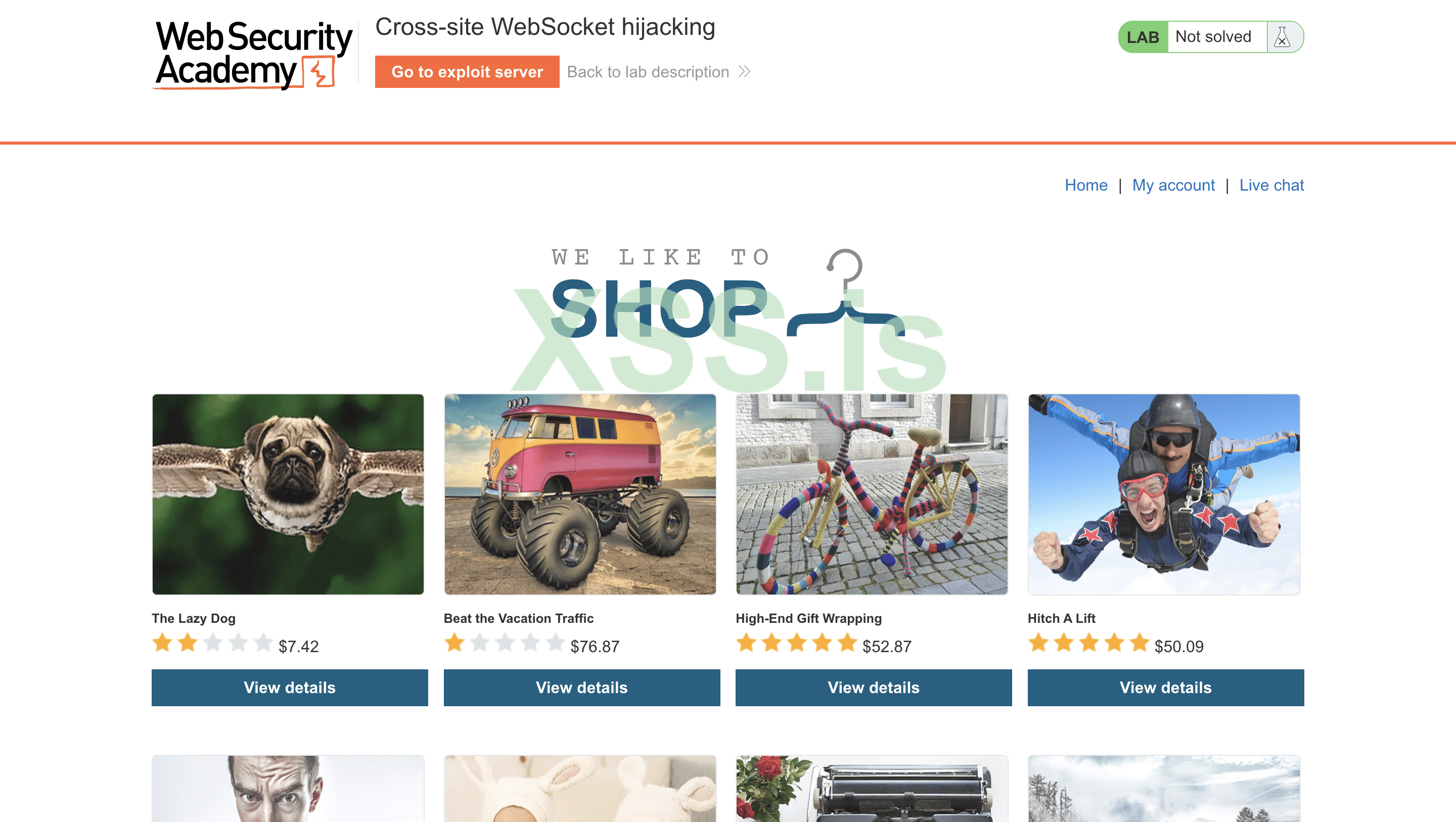View details for Hitch A Lift
This screenshot has width=1456, height=822.
(x=1165, y=688)
